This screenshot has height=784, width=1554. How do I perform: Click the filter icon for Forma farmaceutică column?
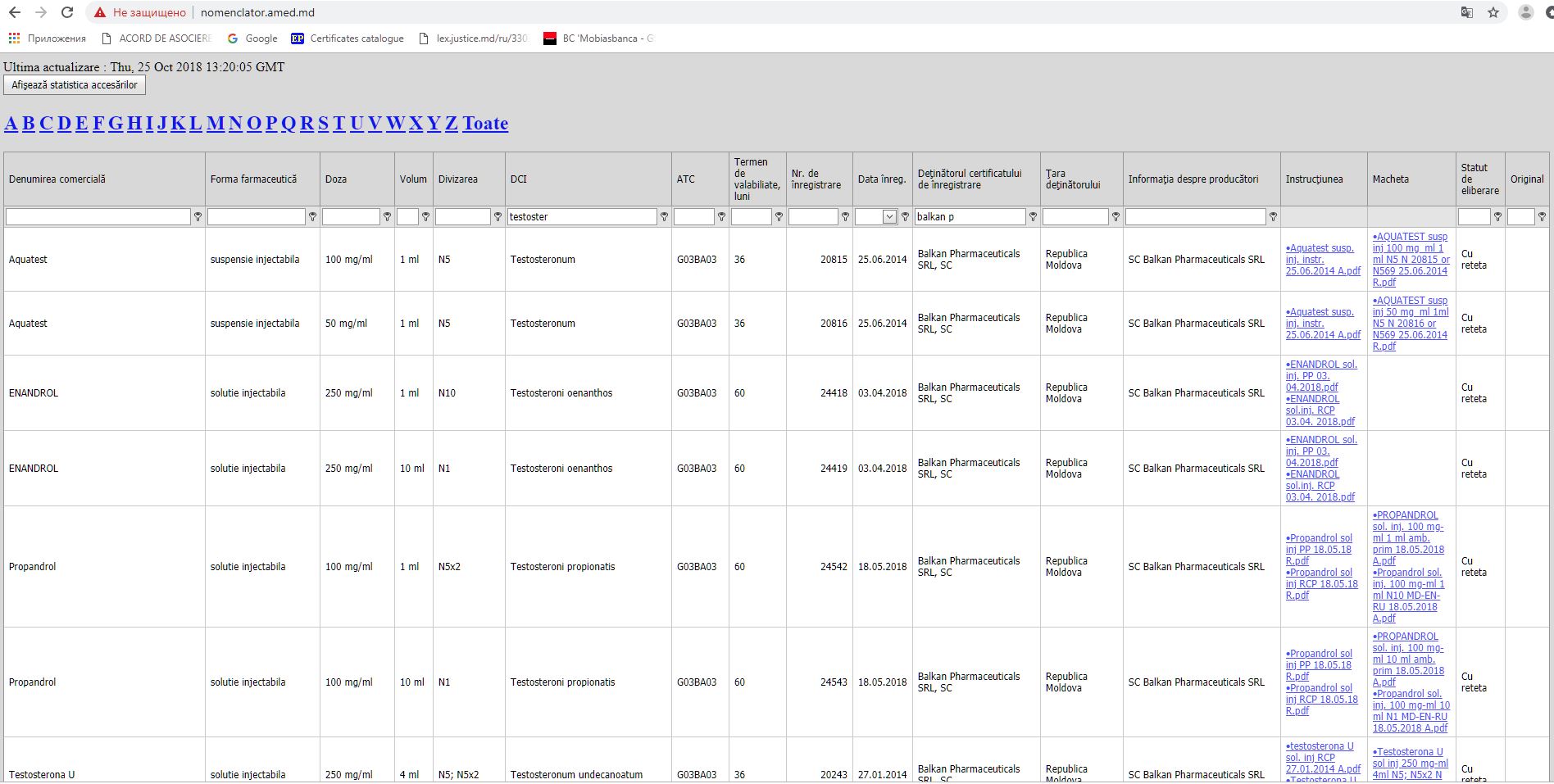point(312,217)
